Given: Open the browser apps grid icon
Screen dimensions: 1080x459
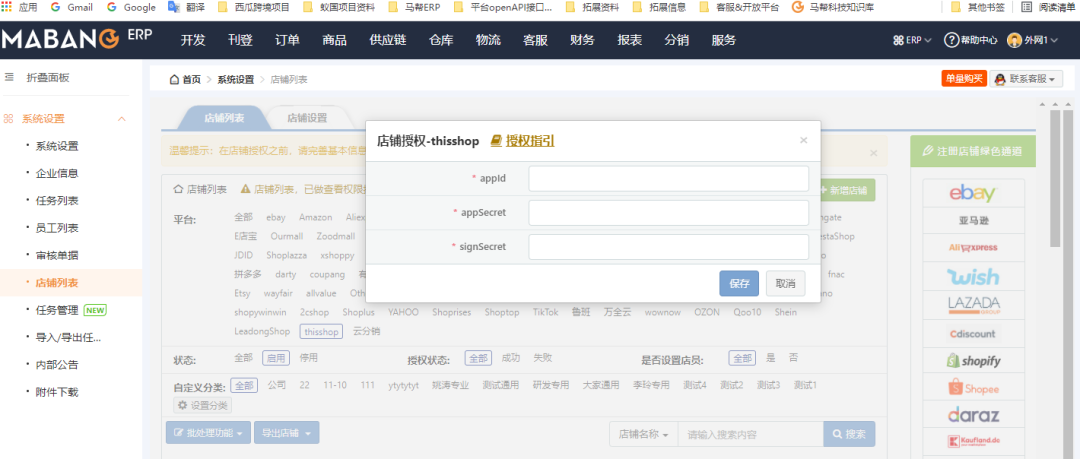Looking at the screenshot, I should 7,8.
